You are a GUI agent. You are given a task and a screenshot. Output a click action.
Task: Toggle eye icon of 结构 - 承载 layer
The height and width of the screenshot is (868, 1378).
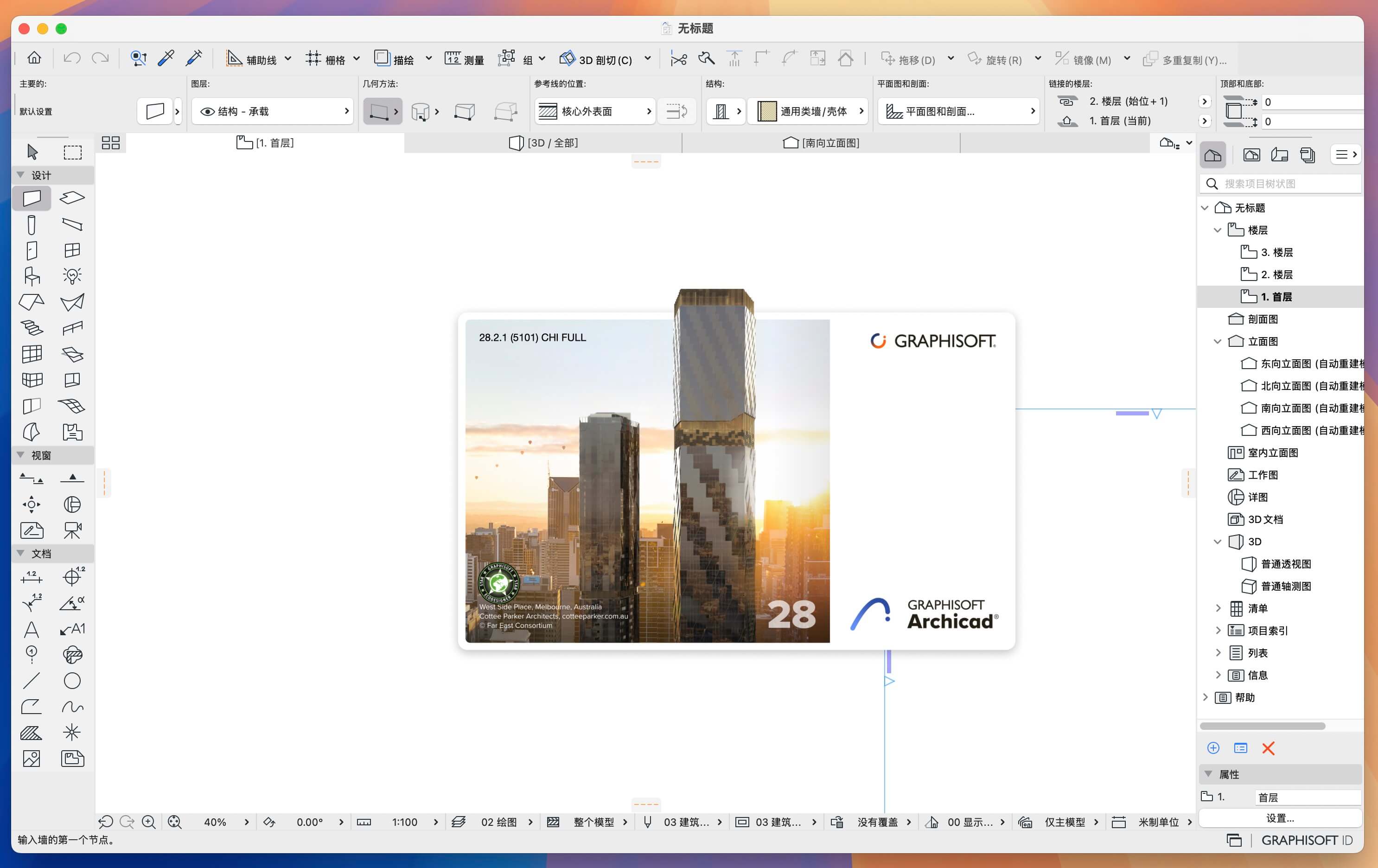point(207,112)
